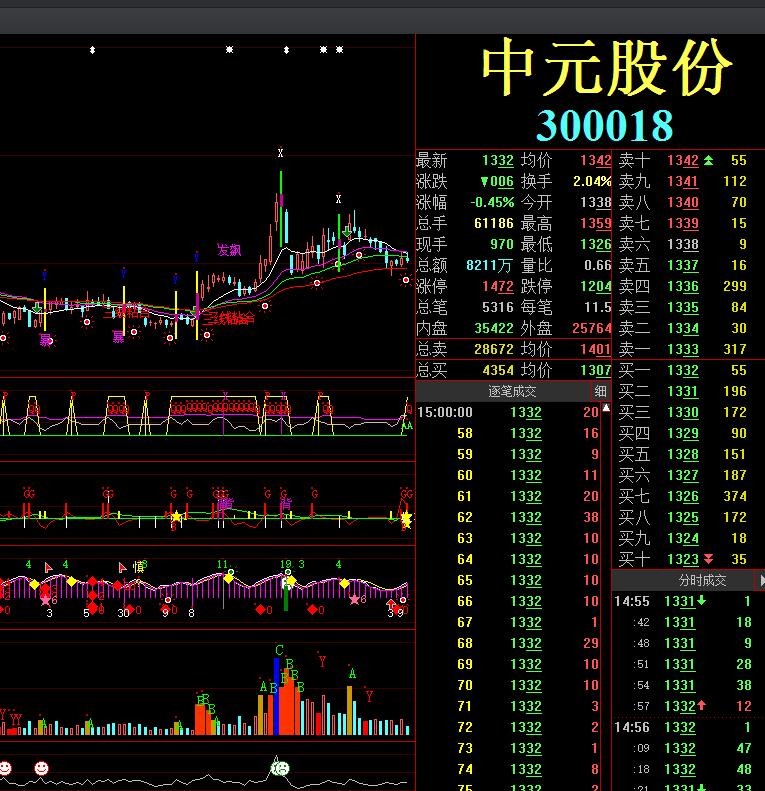Screen dimensions: 765x791
Task: Click 总买 value 4354
Action: pos(498,371)
